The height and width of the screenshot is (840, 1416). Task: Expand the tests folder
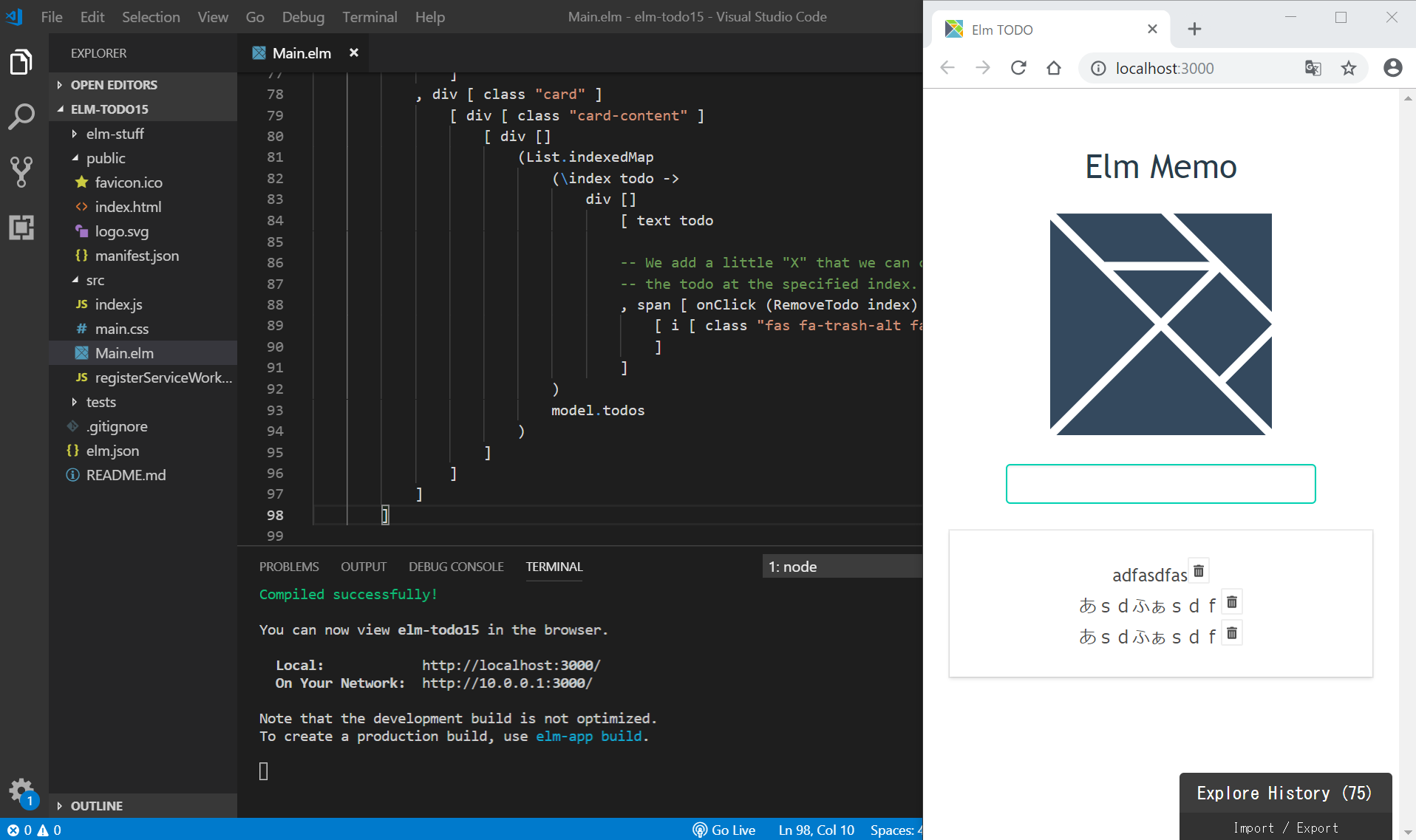[x=143, y=402]
